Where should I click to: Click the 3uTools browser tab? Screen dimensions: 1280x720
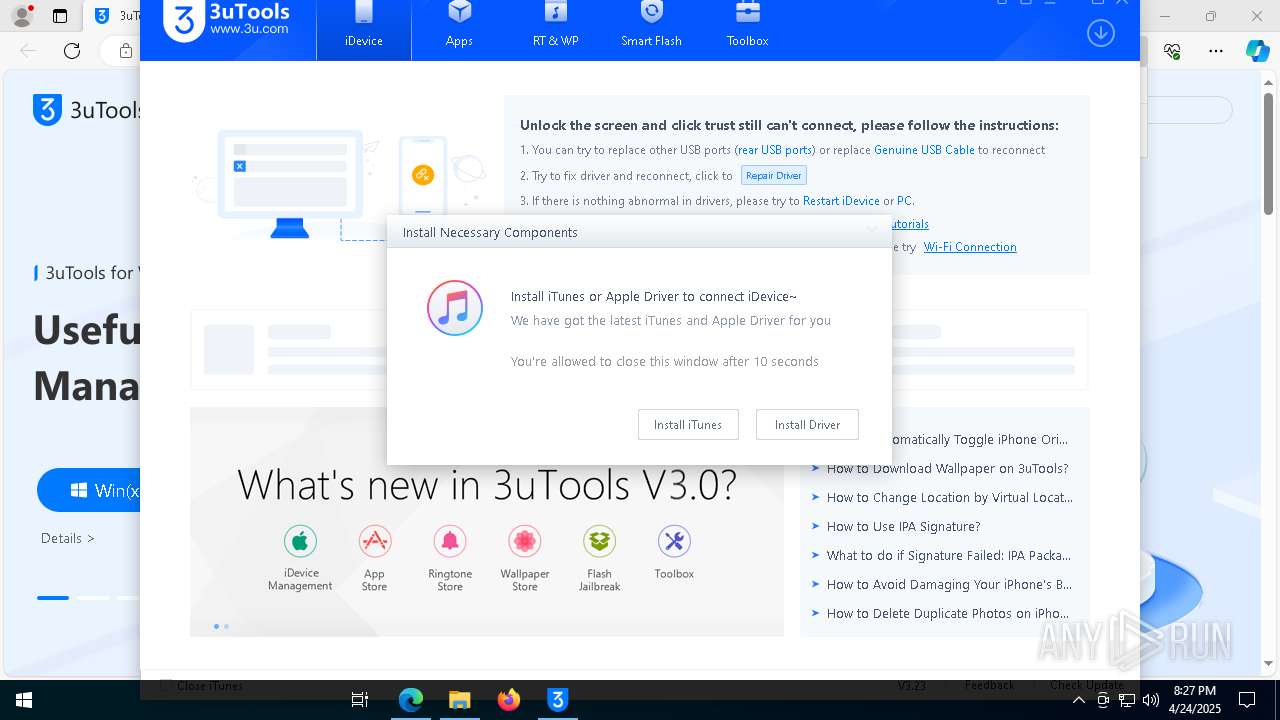(x=117, y=16)
